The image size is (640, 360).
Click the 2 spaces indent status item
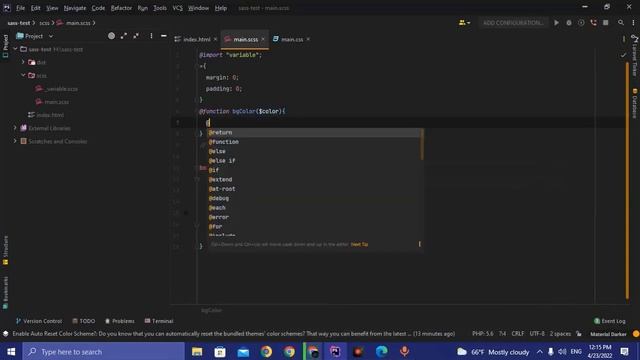(560, 333)
